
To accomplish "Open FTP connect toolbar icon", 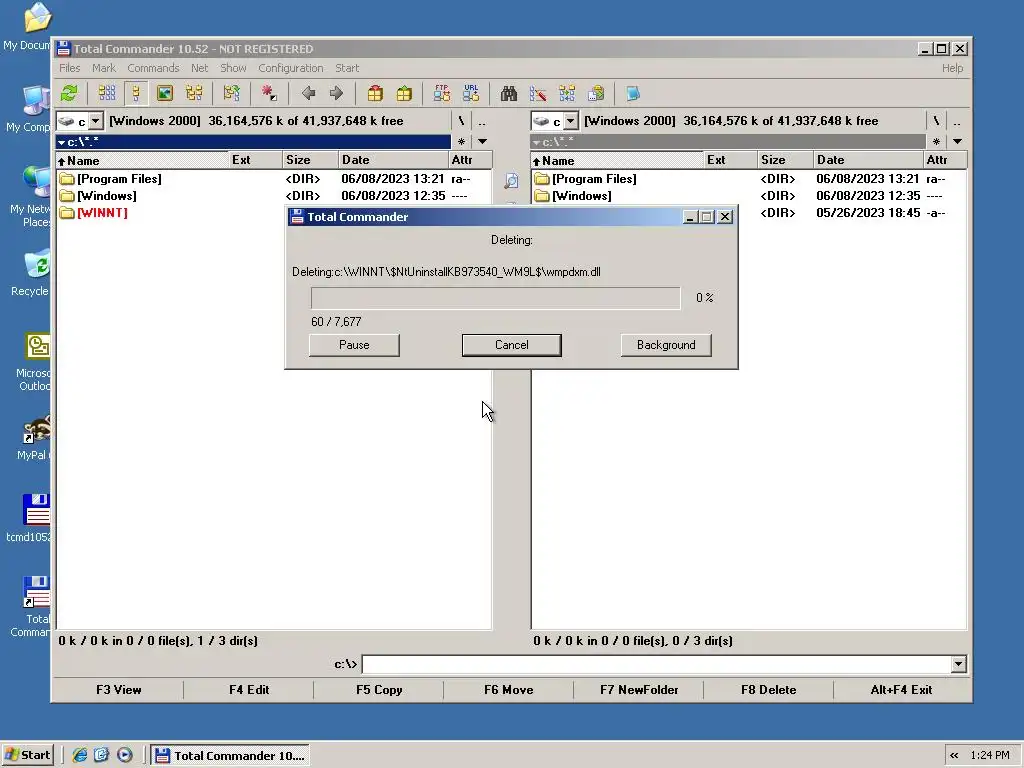I will coord(442,93).
